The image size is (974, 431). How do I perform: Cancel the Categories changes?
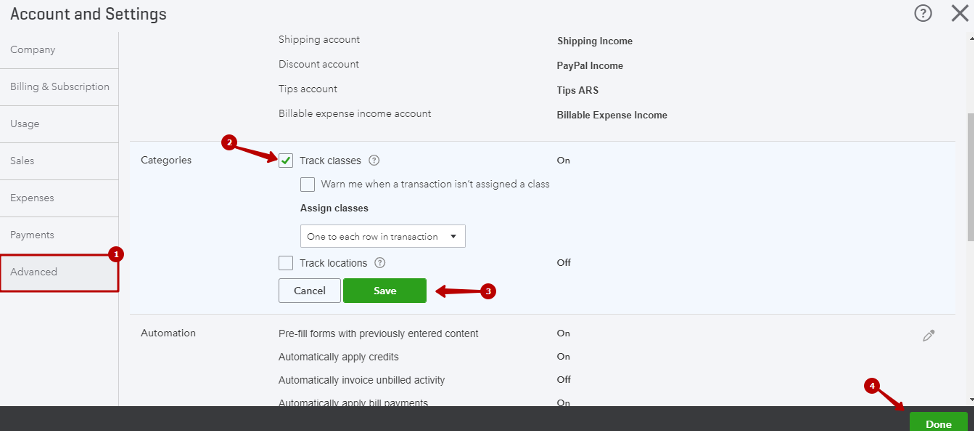[x=309, y=291]
